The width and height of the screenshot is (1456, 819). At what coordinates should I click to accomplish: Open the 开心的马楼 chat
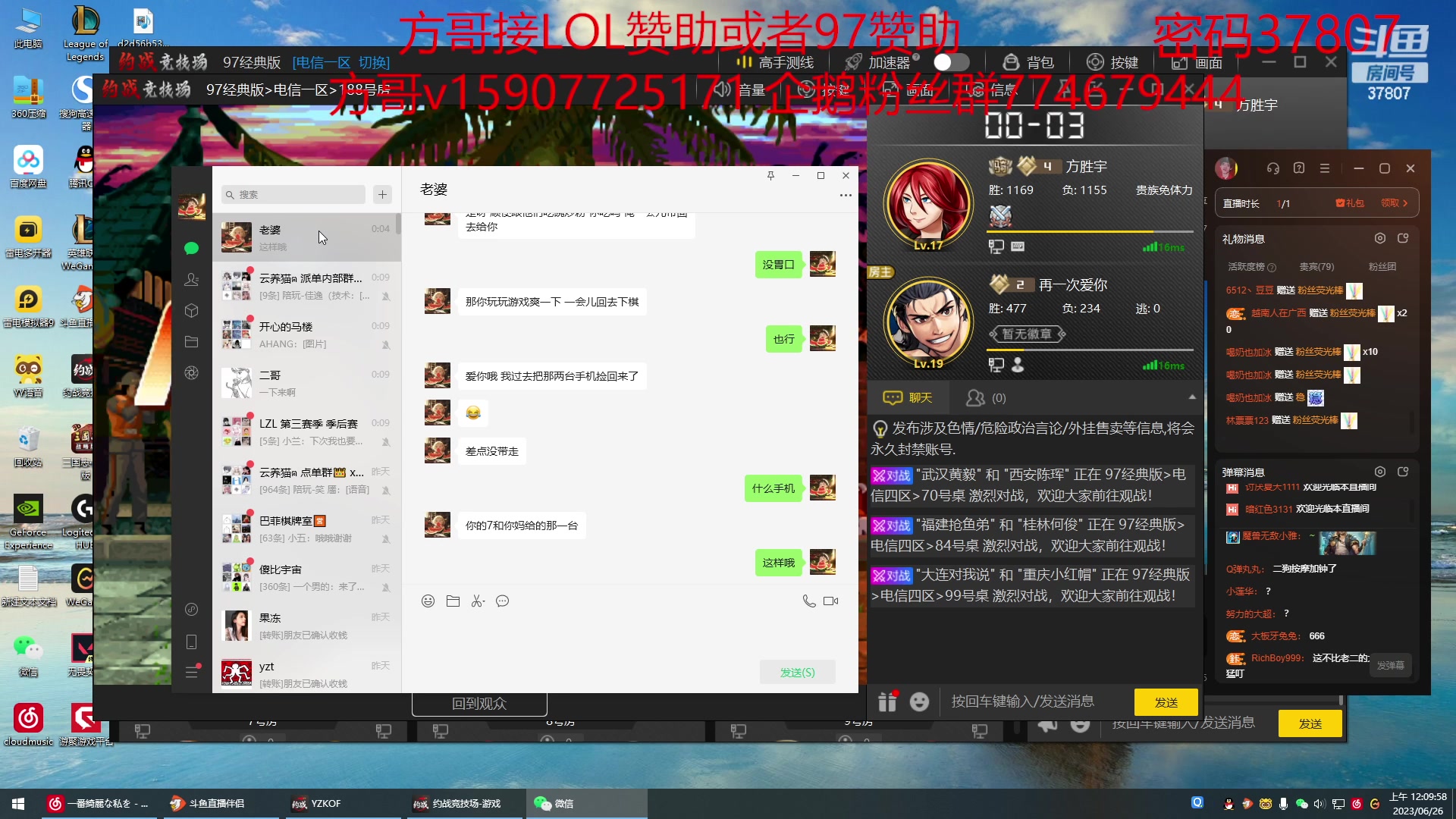(x=306, y=334)
